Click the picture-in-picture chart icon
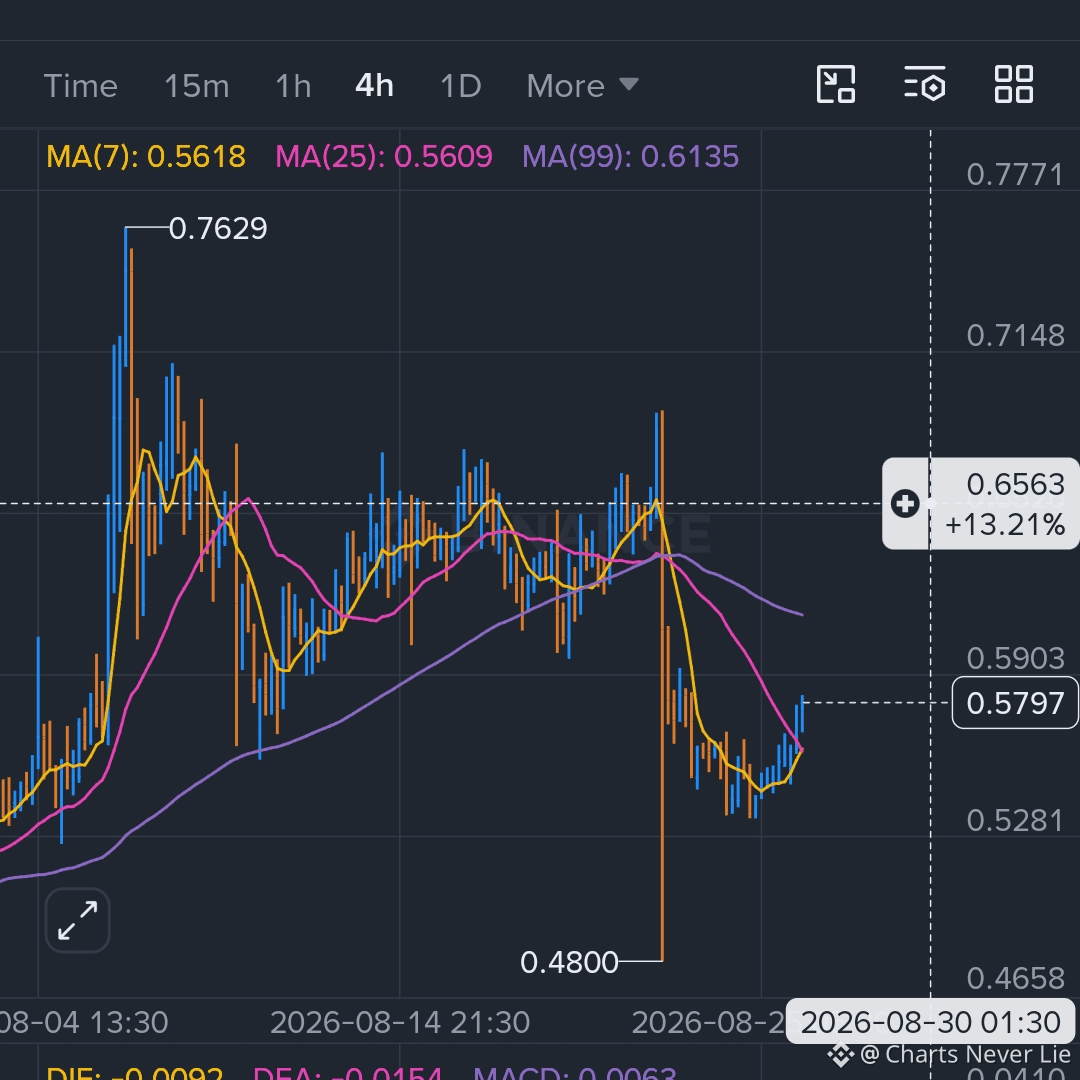The width and height of the screenshot is (1080, 1080). click(x=835, y=85)
